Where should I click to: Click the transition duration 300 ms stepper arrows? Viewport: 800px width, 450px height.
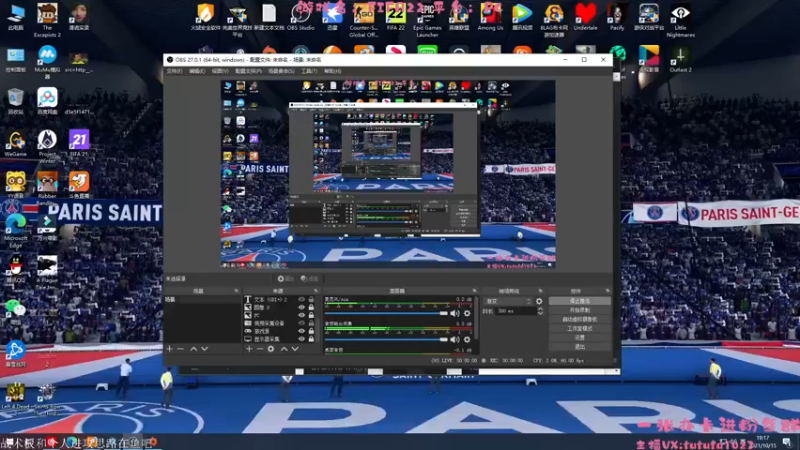click(540, 311)
